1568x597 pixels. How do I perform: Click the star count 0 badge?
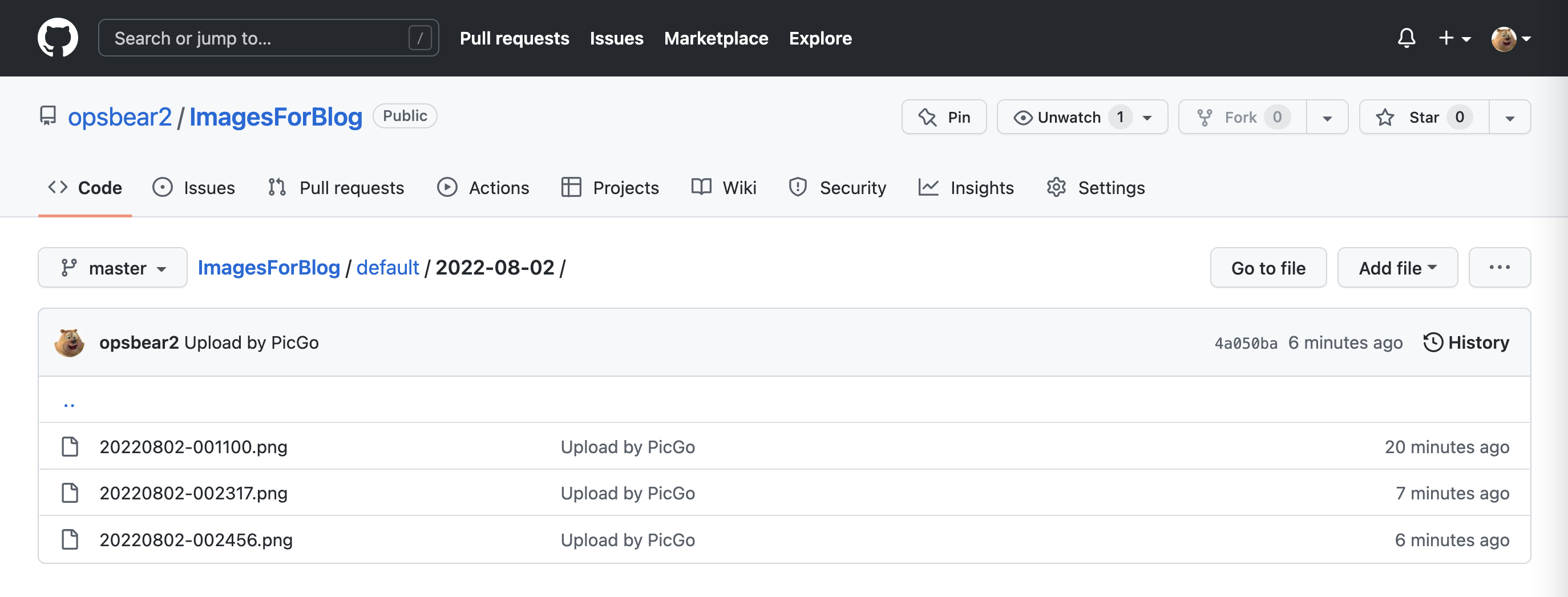click(1460, 117)
